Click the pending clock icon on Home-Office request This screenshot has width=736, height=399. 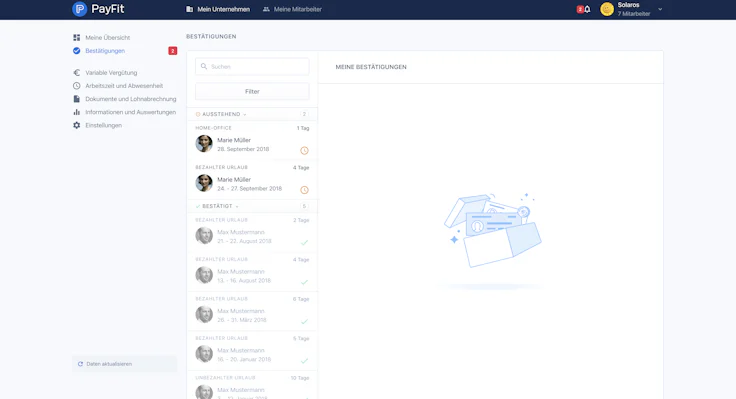[304, 151]
